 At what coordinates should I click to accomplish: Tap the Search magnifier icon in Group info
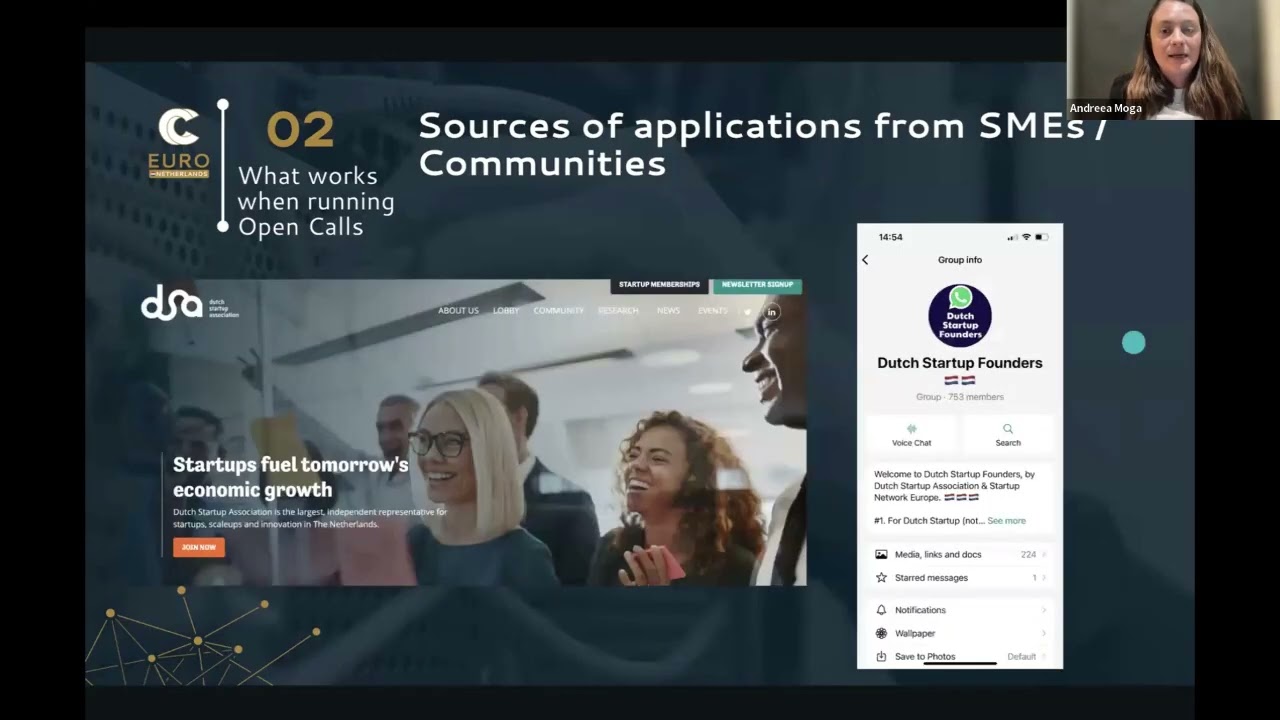(1007, 429)
